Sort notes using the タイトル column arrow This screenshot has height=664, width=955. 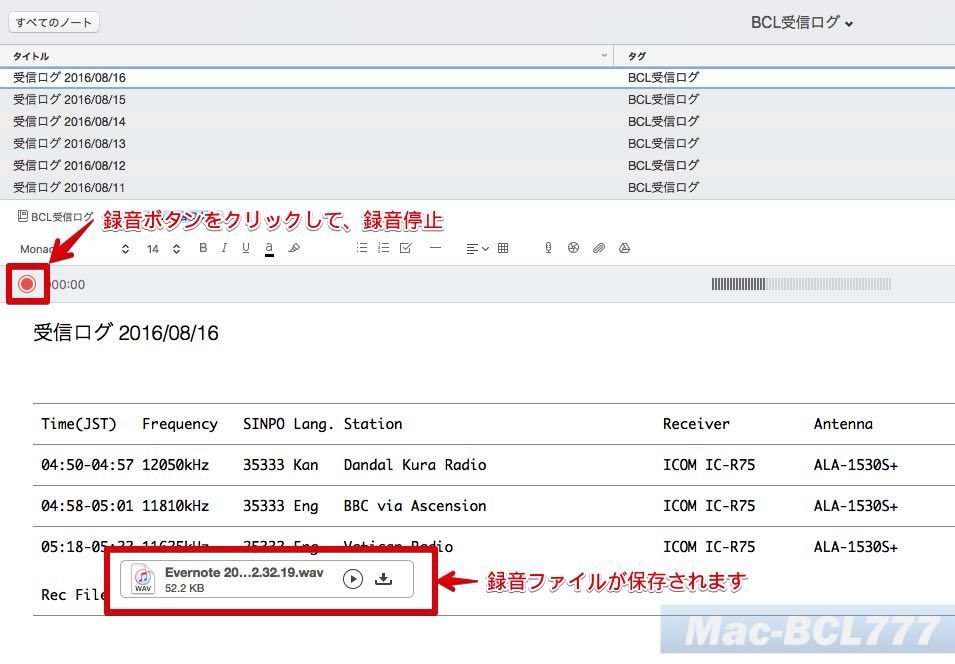[x=603, y=56]
